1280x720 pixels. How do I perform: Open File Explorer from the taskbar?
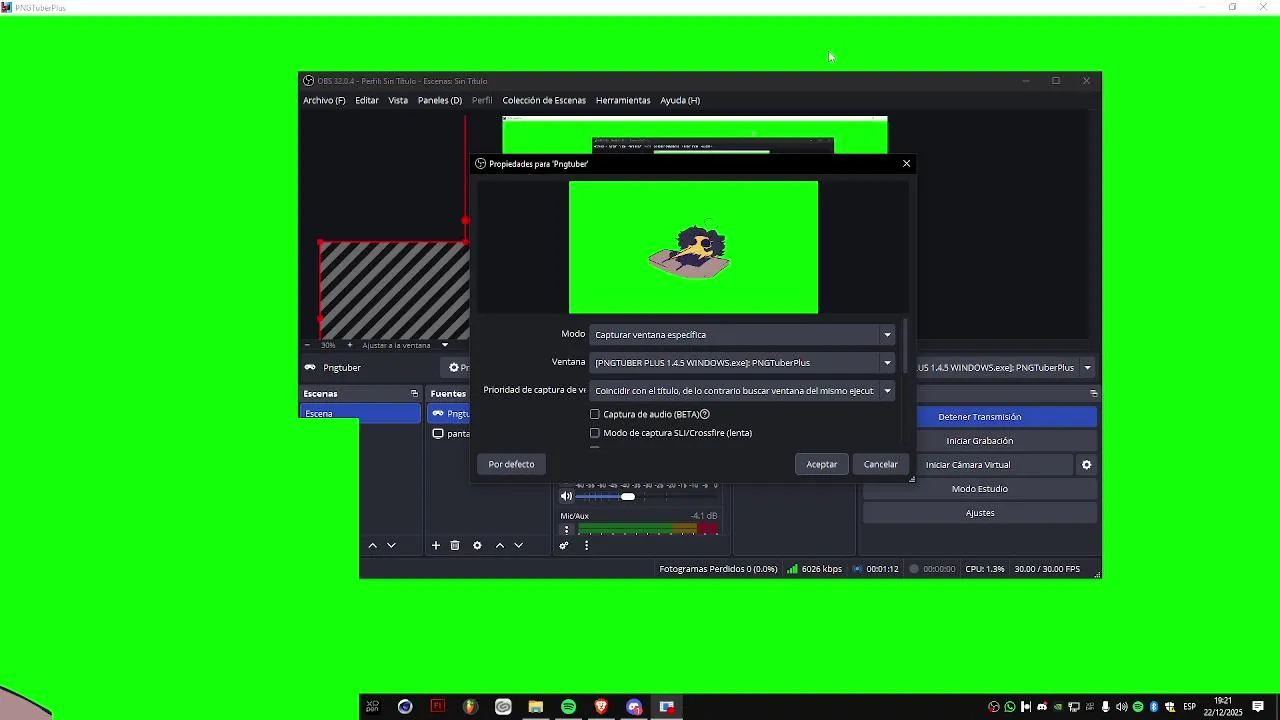(x=536, y=707)
